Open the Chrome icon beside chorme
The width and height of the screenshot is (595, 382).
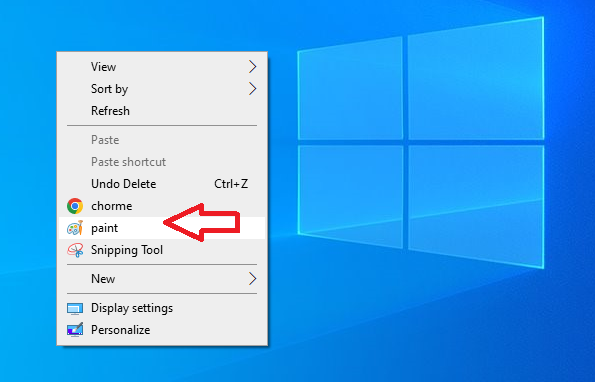click(x=75, y=206)
